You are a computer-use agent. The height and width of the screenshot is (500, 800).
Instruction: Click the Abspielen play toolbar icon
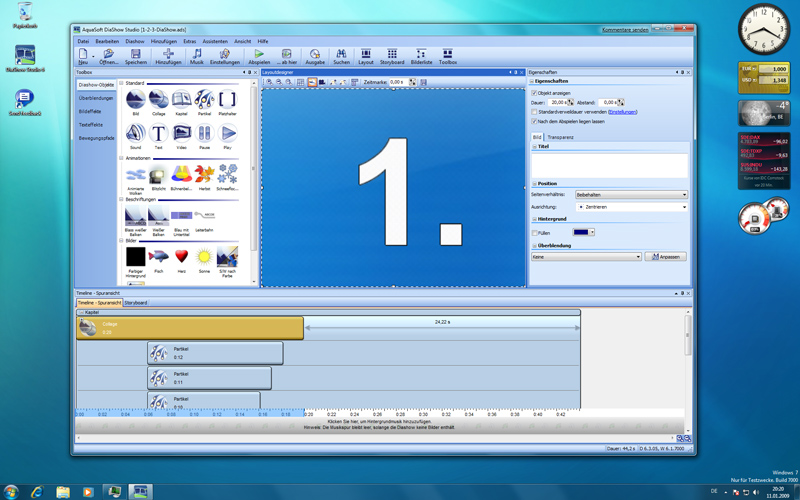coord(258,54)
